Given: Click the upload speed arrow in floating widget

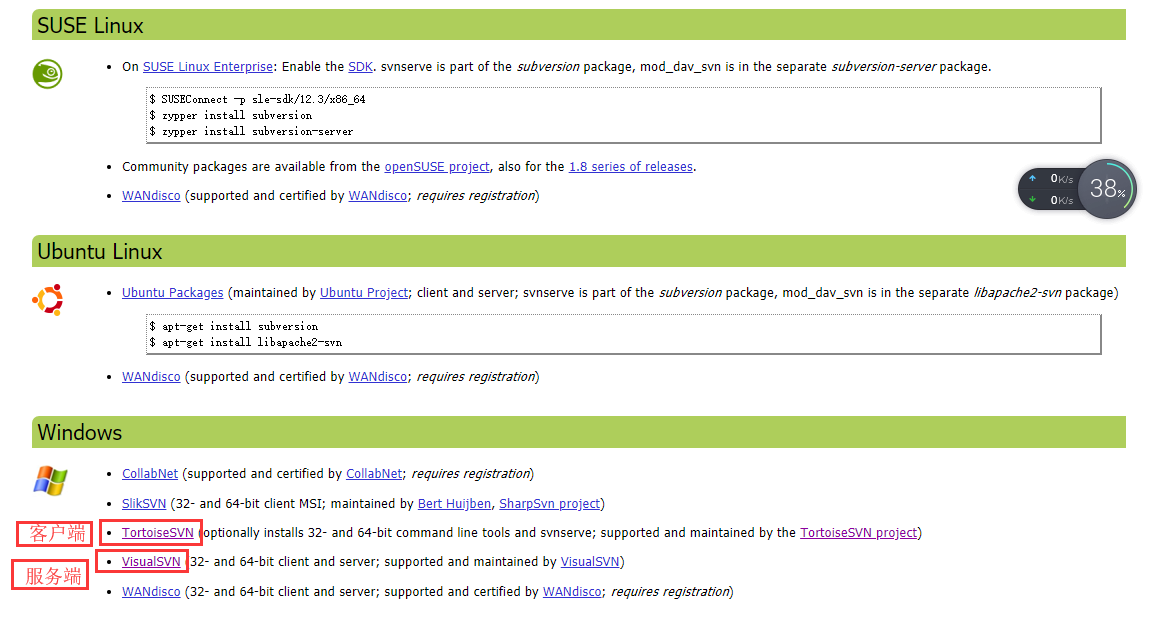Looking at the screenshot, I should point(1032,178).
